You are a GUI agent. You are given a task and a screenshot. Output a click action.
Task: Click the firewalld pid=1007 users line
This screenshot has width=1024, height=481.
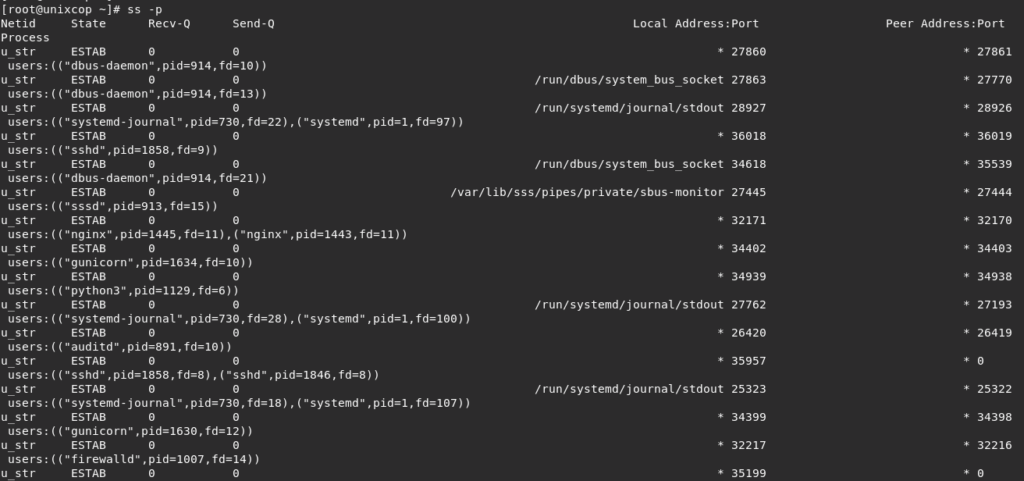pyautogui.click(x=134, y=459)
